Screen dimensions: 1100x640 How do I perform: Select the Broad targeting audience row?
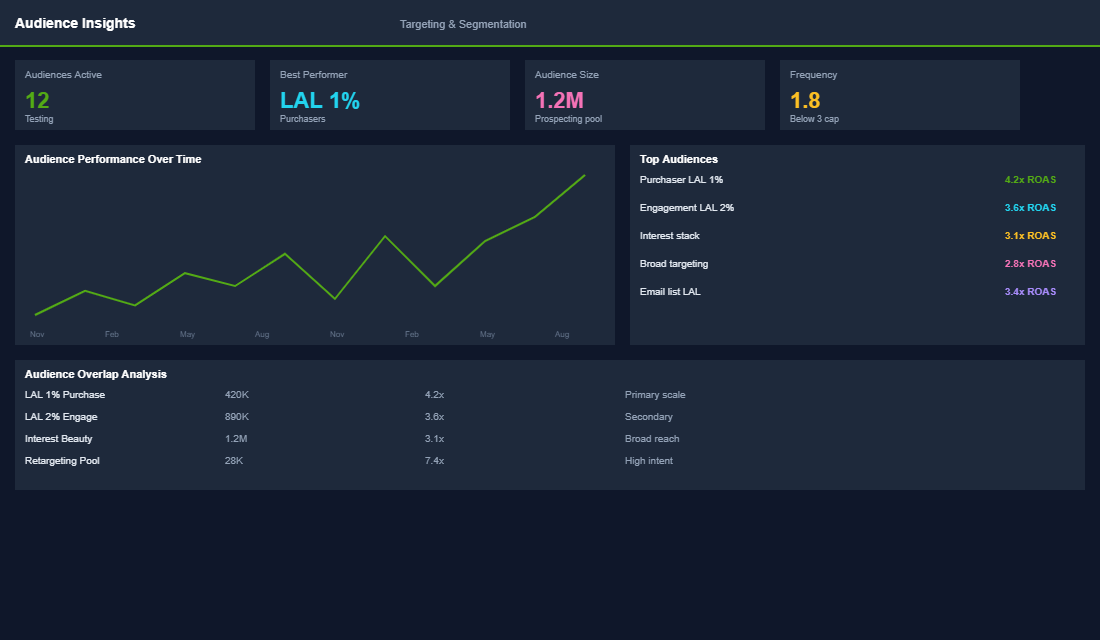click(x=675, y=263)
